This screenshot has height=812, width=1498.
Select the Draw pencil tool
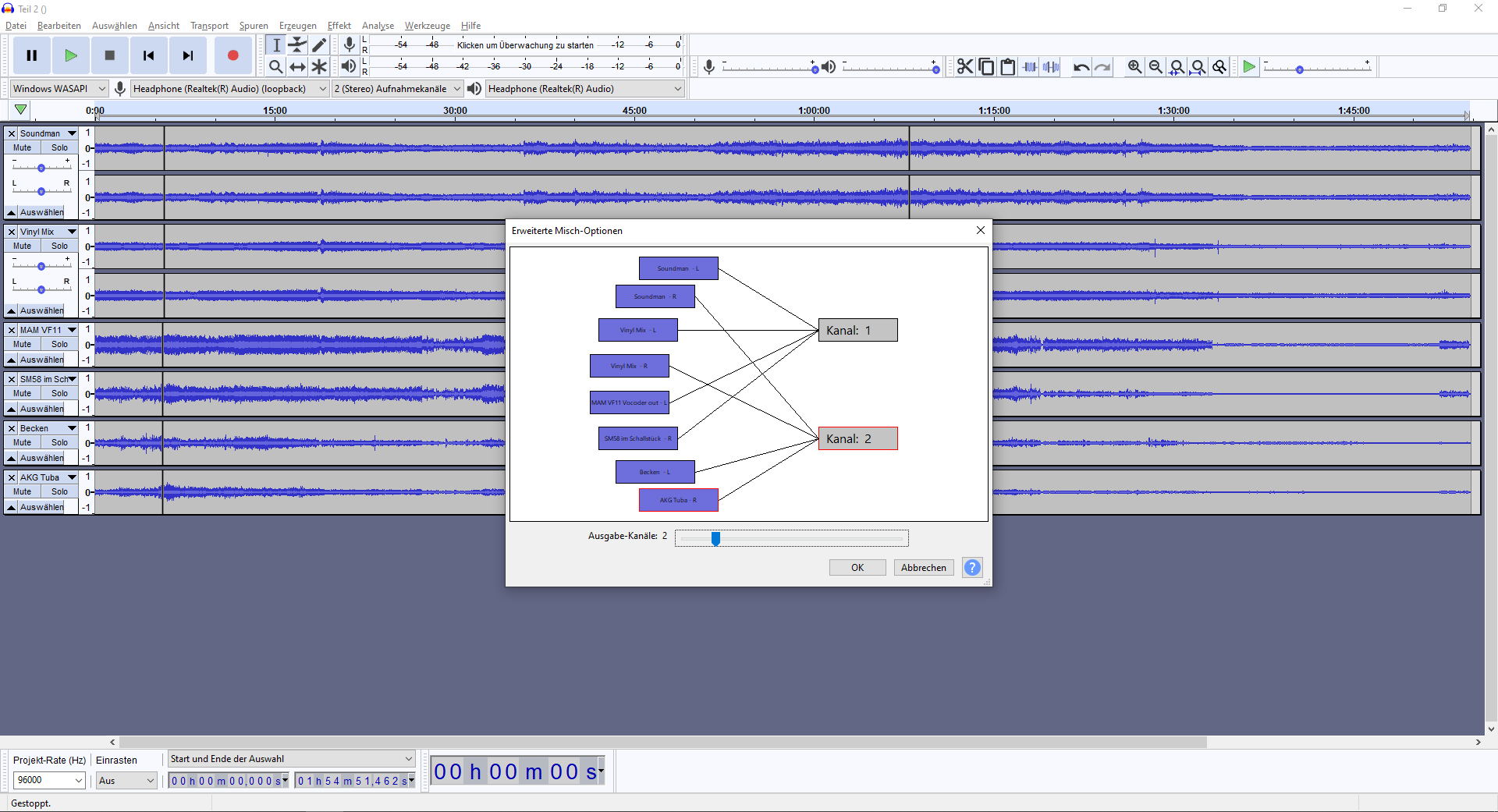319,45
